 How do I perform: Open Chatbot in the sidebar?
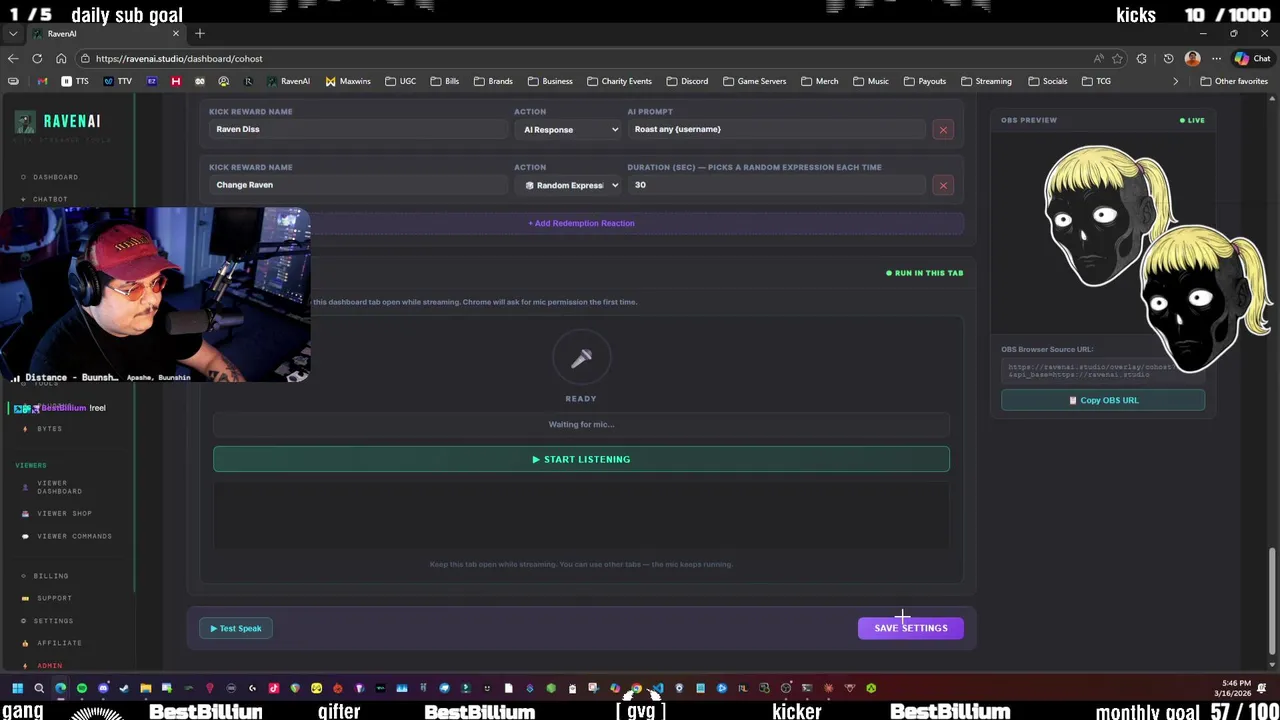click(x=50, y=199)
